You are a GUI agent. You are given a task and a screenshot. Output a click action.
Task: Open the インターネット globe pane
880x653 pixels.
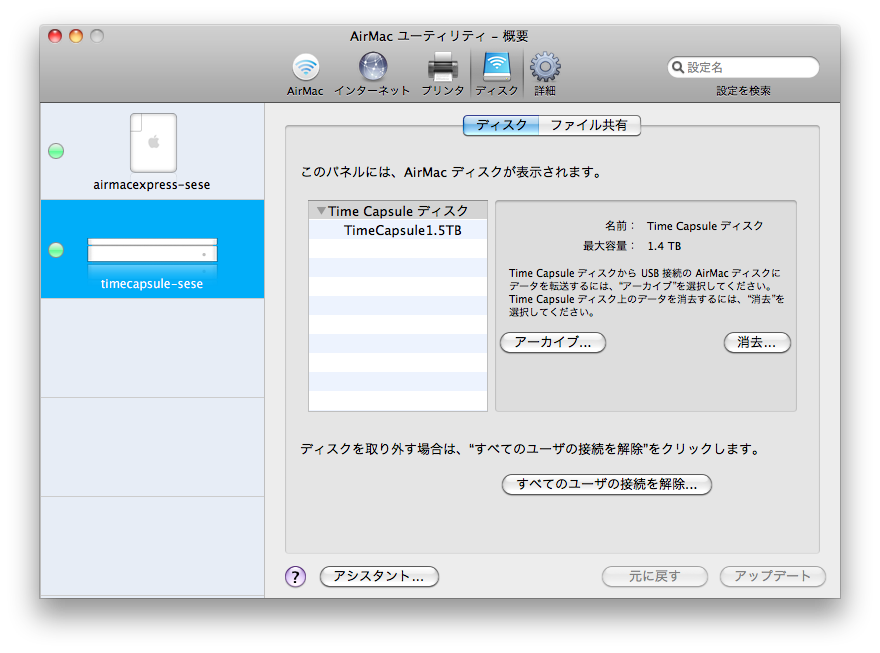(x=373, y=74)
